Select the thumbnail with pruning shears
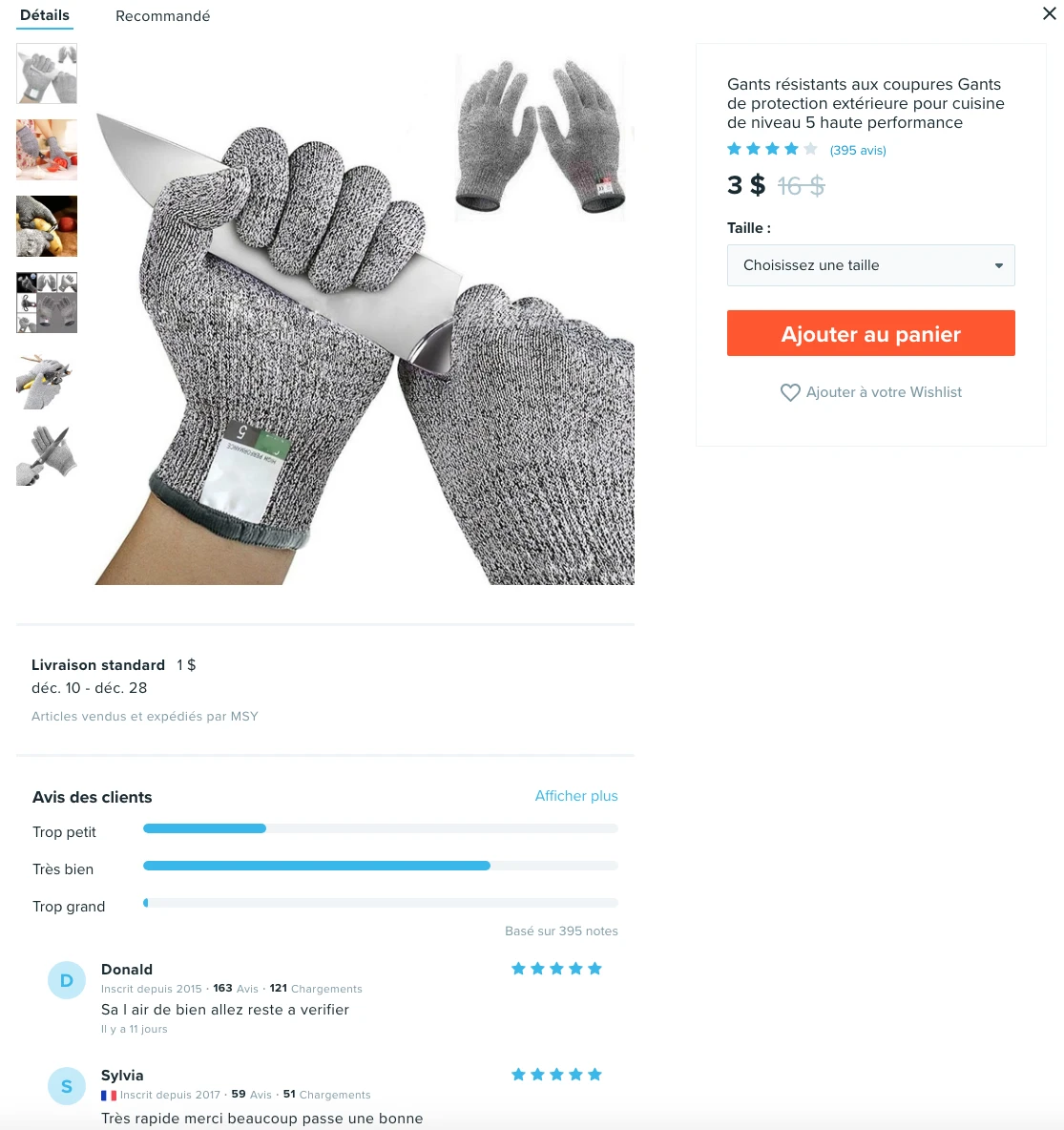 [x=47, y=379]
